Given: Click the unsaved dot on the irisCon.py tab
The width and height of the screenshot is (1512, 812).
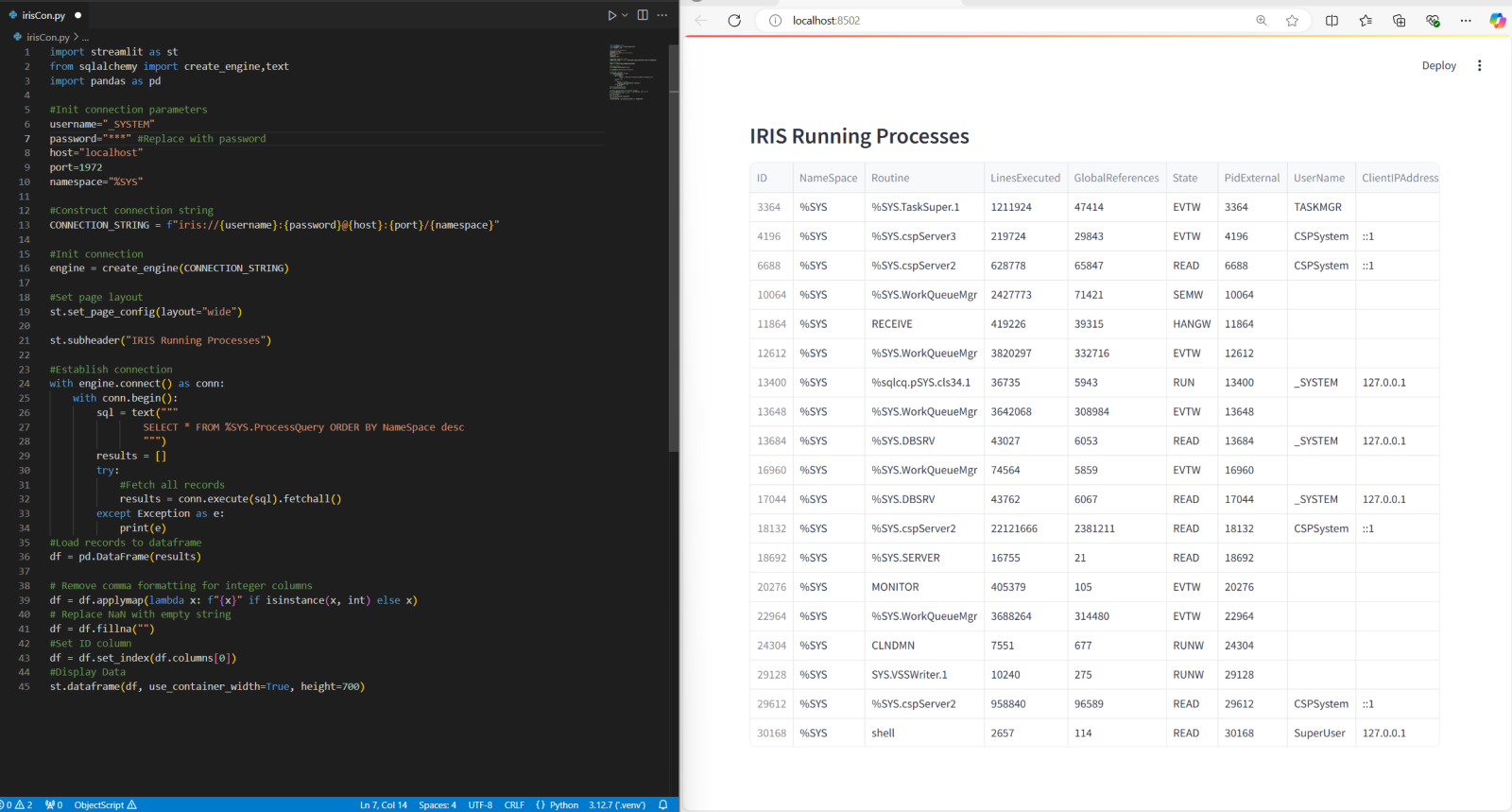Looking at the screenshot, I should 77,15.
